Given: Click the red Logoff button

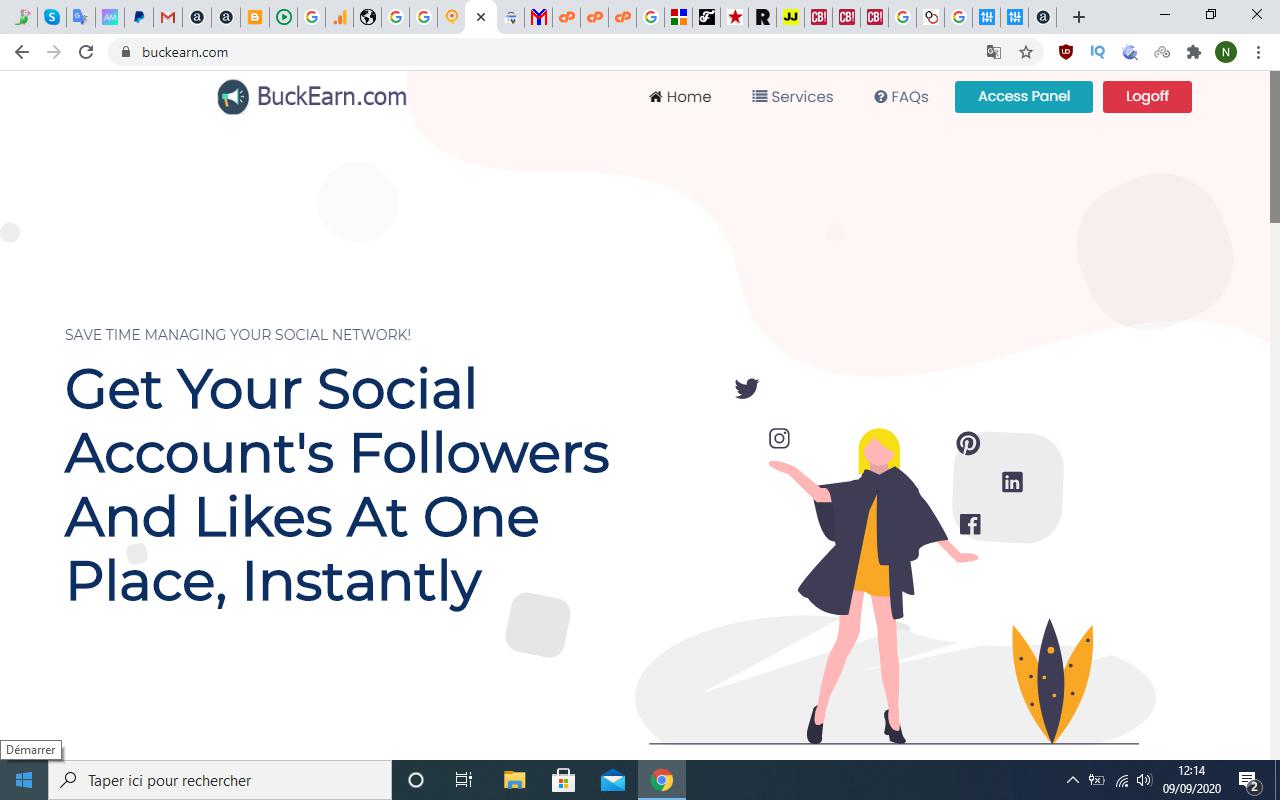Looking at the screenshot, I should 1147,97.
